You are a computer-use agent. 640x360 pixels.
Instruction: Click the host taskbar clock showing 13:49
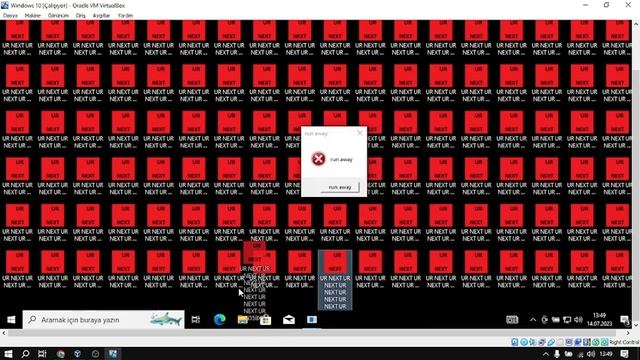(x=606, y=354)
